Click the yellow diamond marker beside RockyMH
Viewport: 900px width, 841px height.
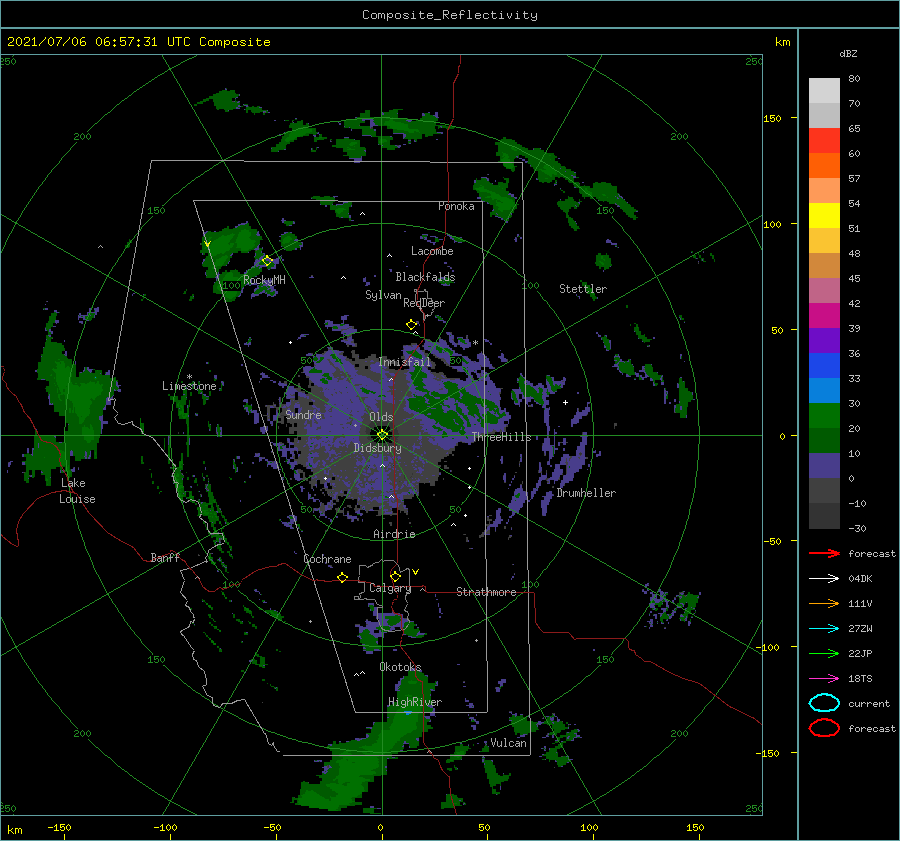(x=267, y=261)
